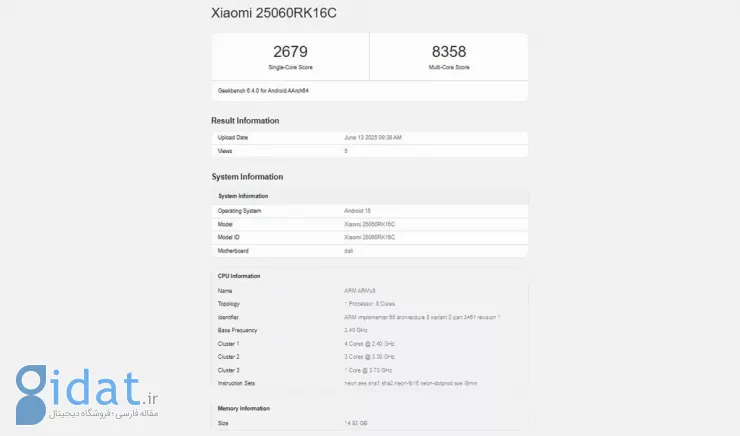
Task: Click the memory 'Size' row label
Action: point(223,423)
